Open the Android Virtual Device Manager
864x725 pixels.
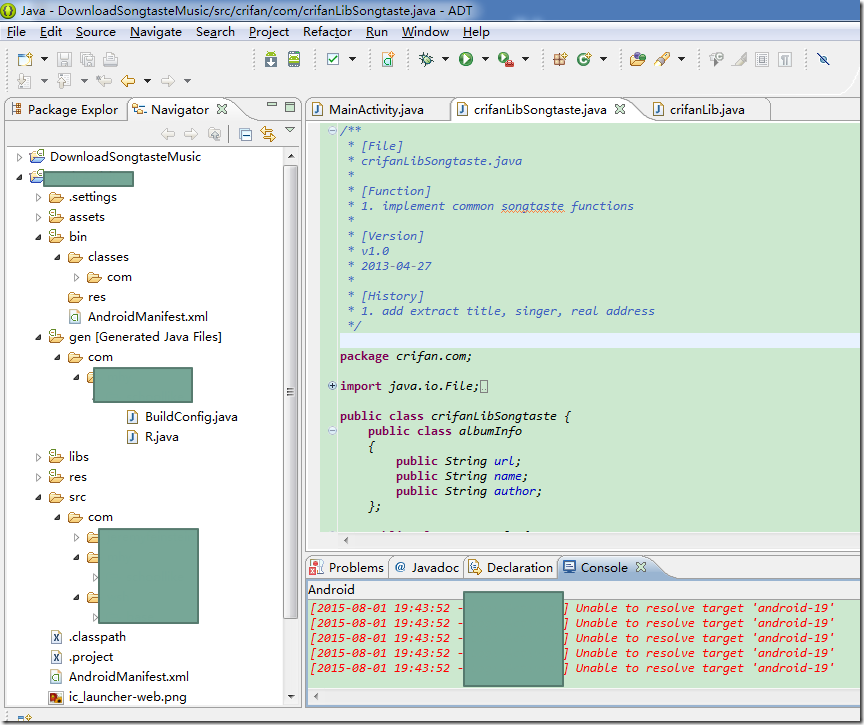(294, 59)
